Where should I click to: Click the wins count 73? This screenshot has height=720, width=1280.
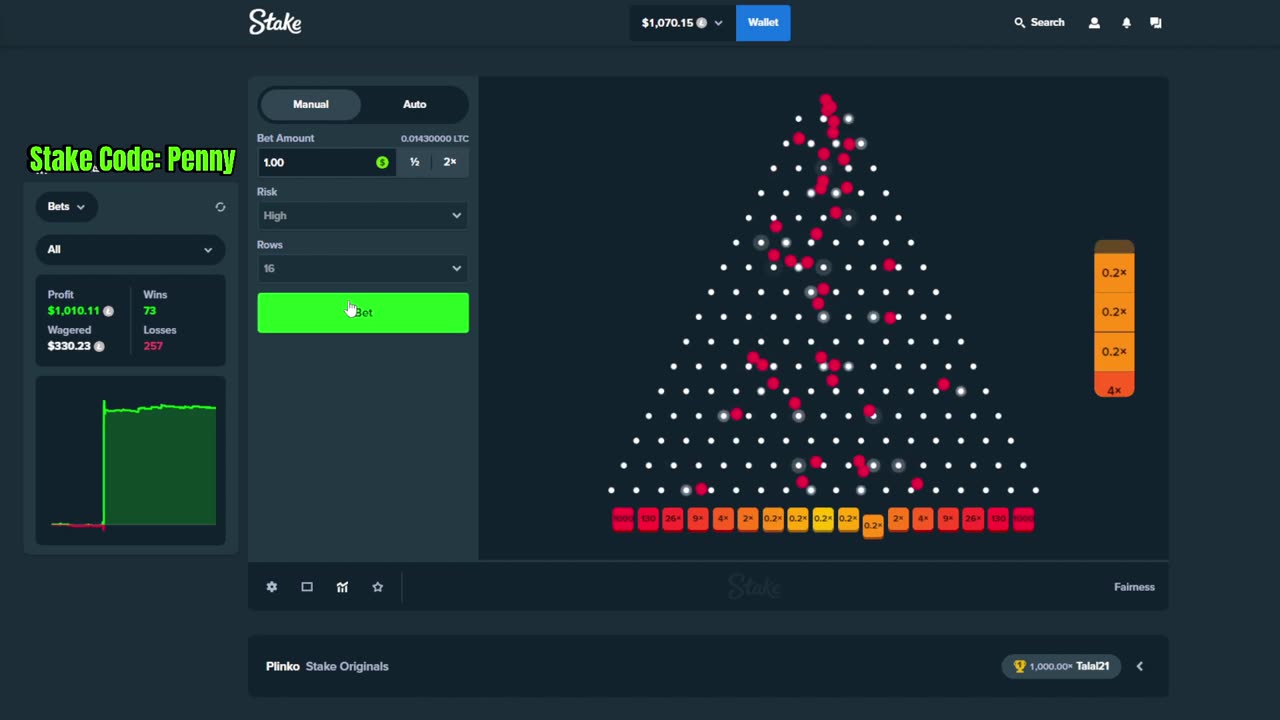point(150,311)
